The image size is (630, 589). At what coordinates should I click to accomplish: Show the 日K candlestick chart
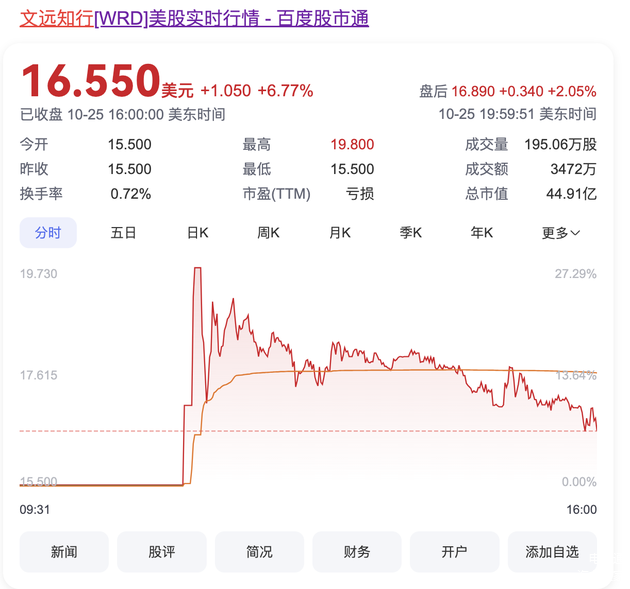coord(198,233)
